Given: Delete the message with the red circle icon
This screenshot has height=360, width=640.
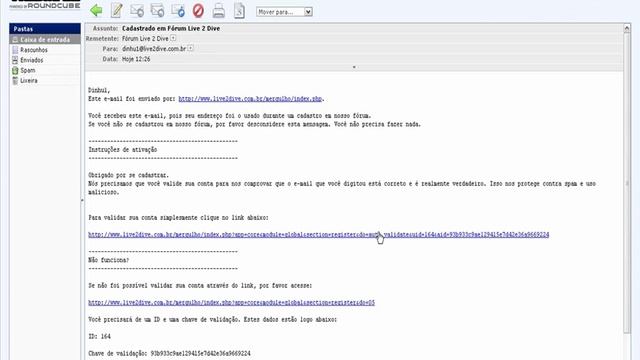Looking at the screenshot, I should click(x=198, y=11).
